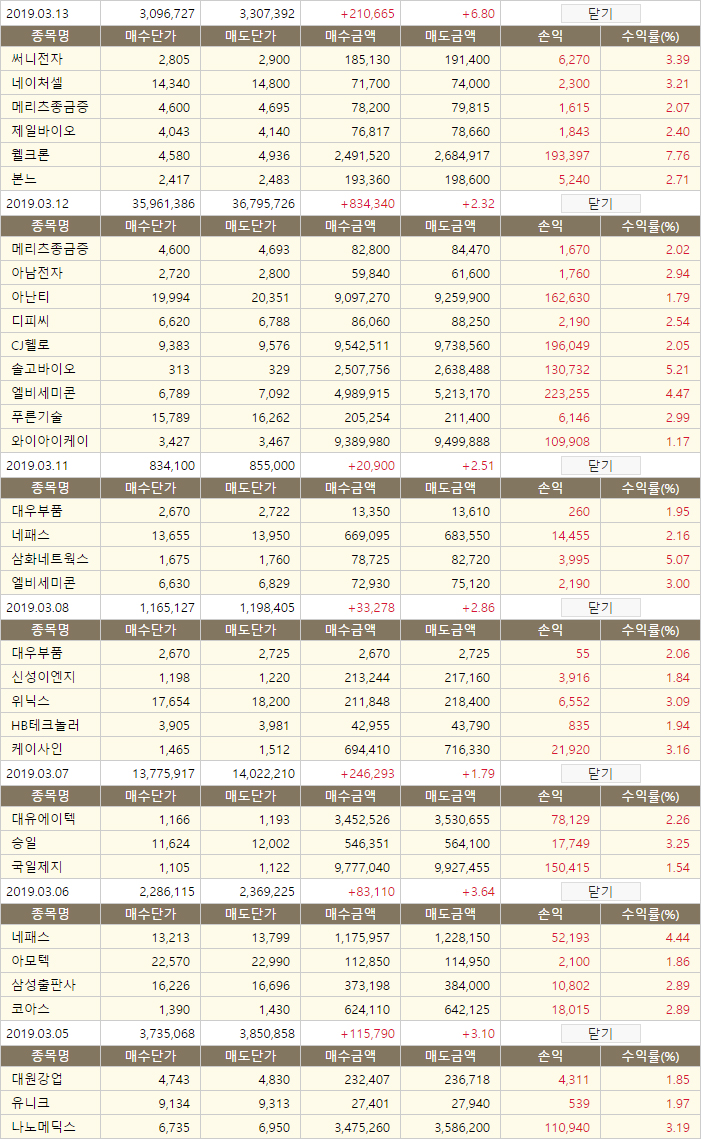This screenshot has height=1139, width=701.
Task: Click stock name 아남전자
Action: click(37, 273)
